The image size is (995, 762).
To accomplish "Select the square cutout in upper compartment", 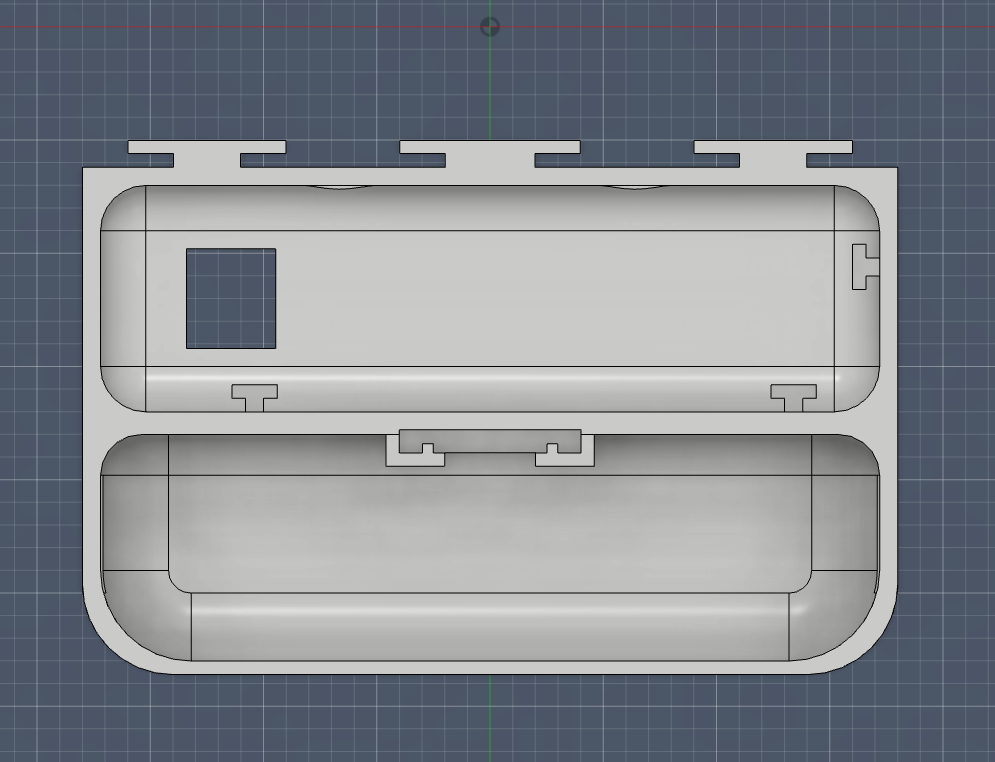I will [x=231, y=298].
